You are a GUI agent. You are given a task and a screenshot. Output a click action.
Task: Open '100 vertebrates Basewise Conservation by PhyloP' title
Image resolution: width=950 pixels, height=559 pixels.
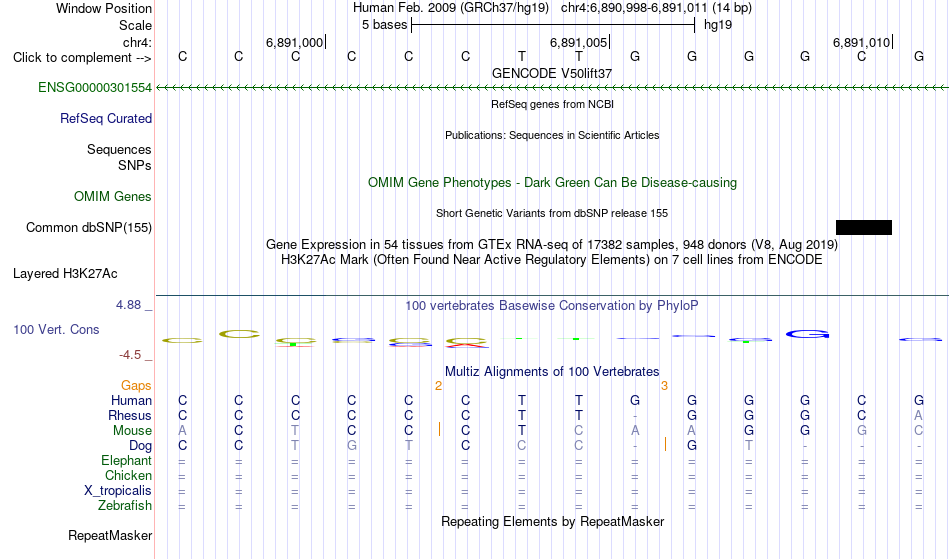(x=552, y=306)
